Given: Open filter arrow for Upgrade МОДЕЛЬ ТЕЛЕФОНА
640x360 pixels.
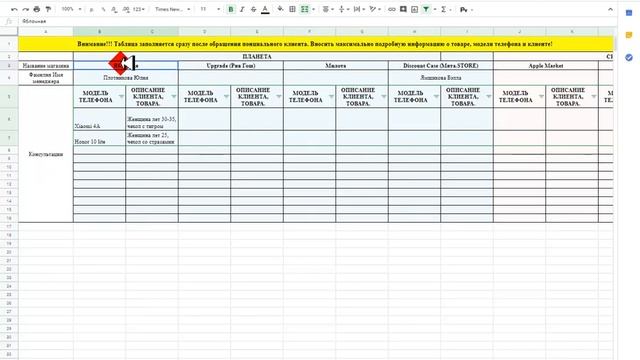Looking at the screenshot, I should 226,97.
